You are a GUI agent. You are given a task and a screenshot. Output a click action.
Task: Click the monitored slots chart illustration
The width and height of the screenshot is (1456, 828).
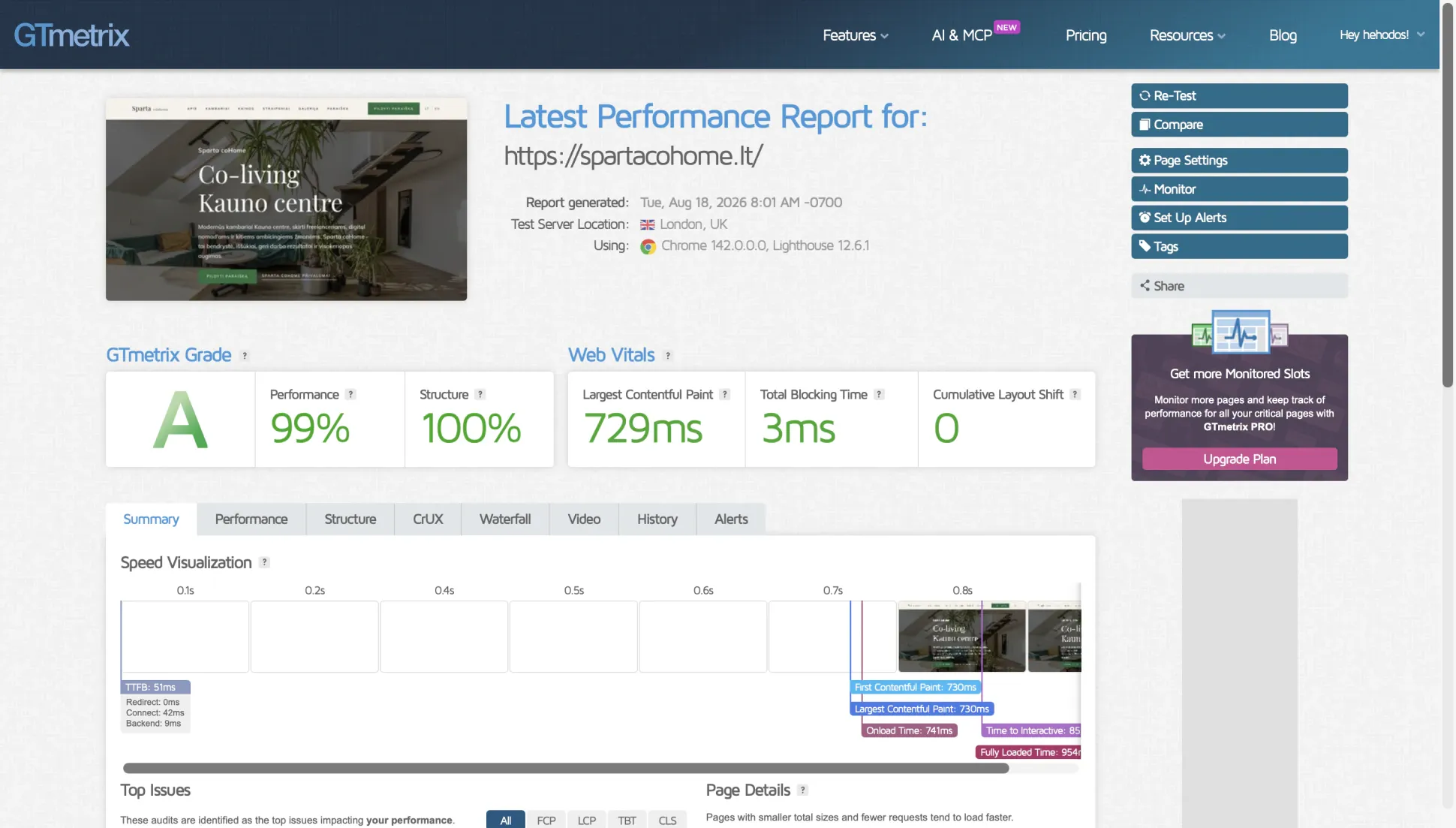[1240, 332]
